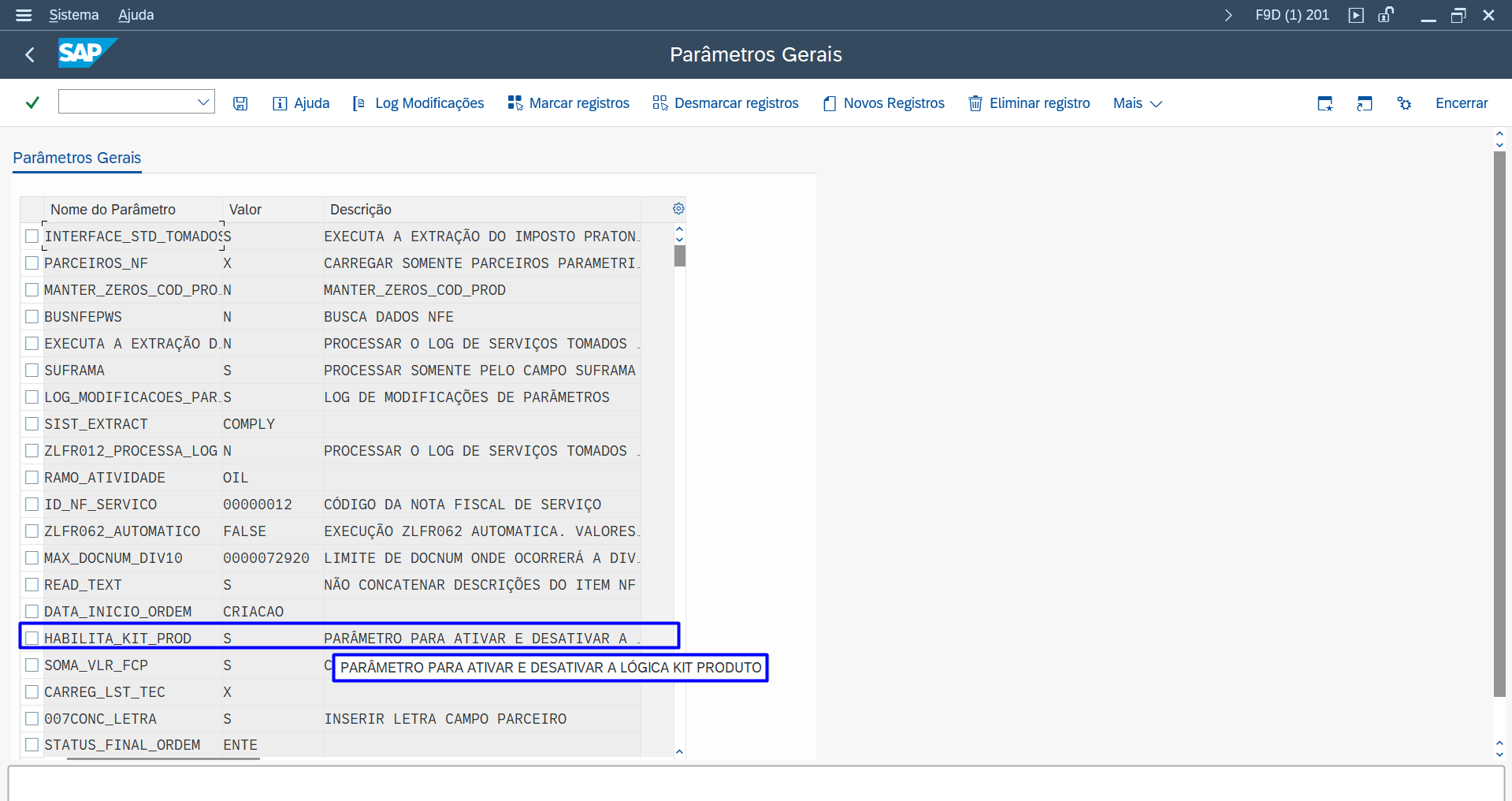This screenshot has height=801, width=1512.
Task: Check the 007CONC_LETRA row checkbox
Action: coord(32,719)
